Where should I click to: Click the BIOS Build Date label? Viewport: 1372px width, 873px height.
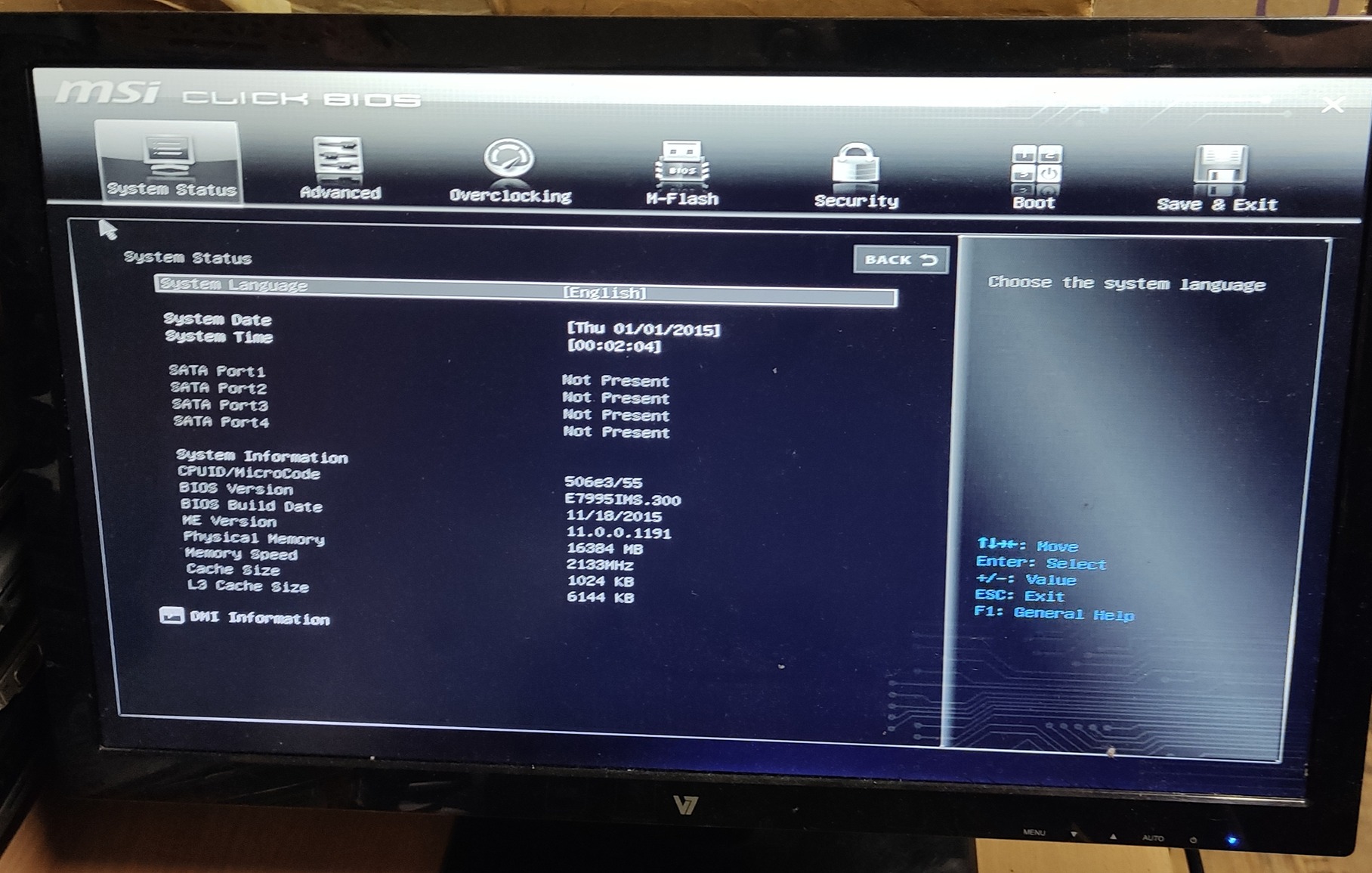click(x=252, y=506)
